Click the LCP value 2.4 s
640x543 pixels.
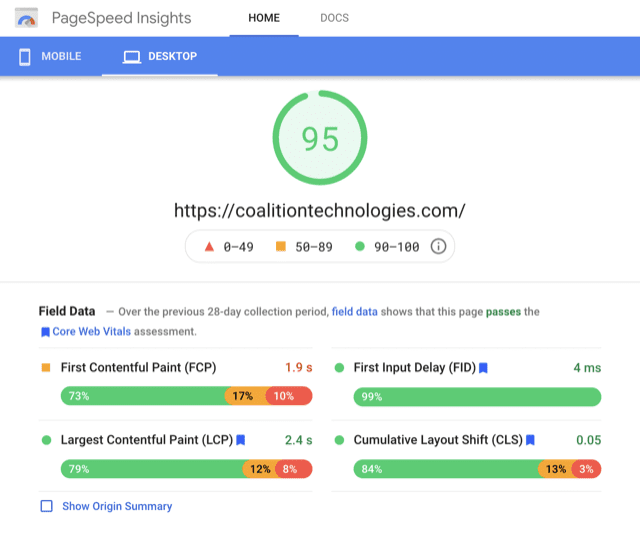pyautogui.click(x=298, y=440)
